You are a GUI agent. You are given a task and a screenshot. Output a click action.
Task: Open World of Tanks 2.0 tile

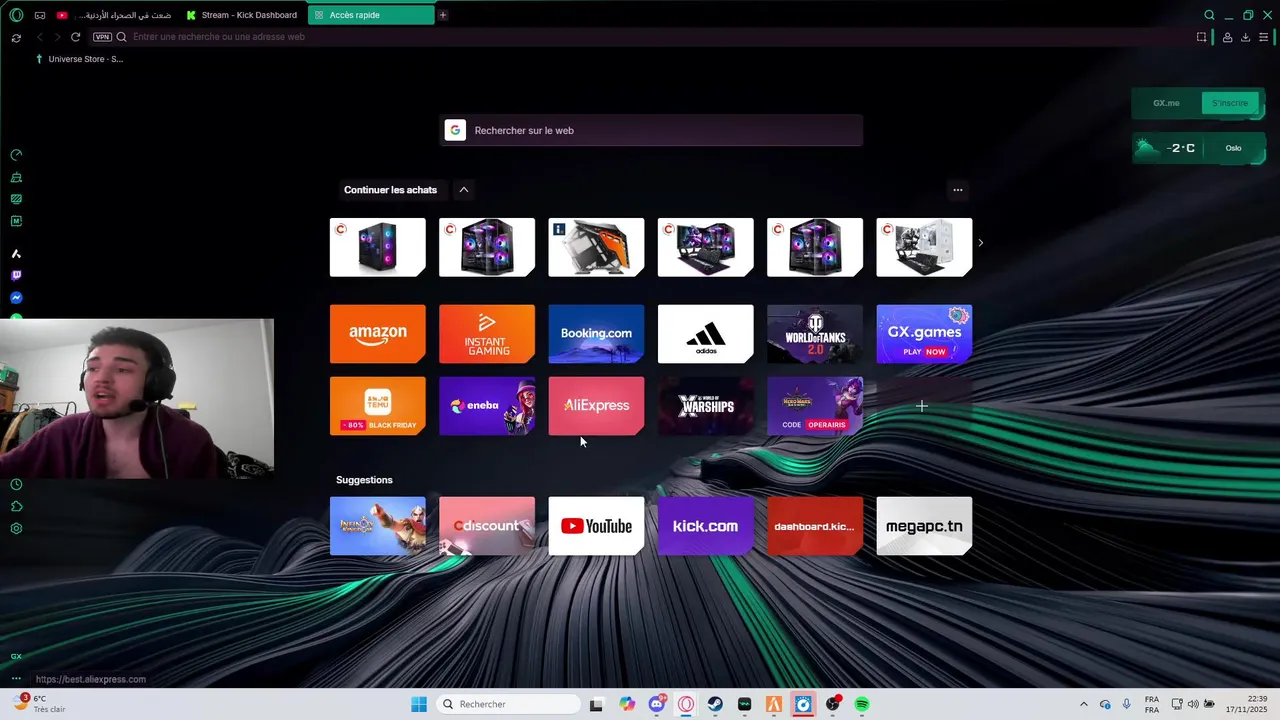tap(815, 334)
